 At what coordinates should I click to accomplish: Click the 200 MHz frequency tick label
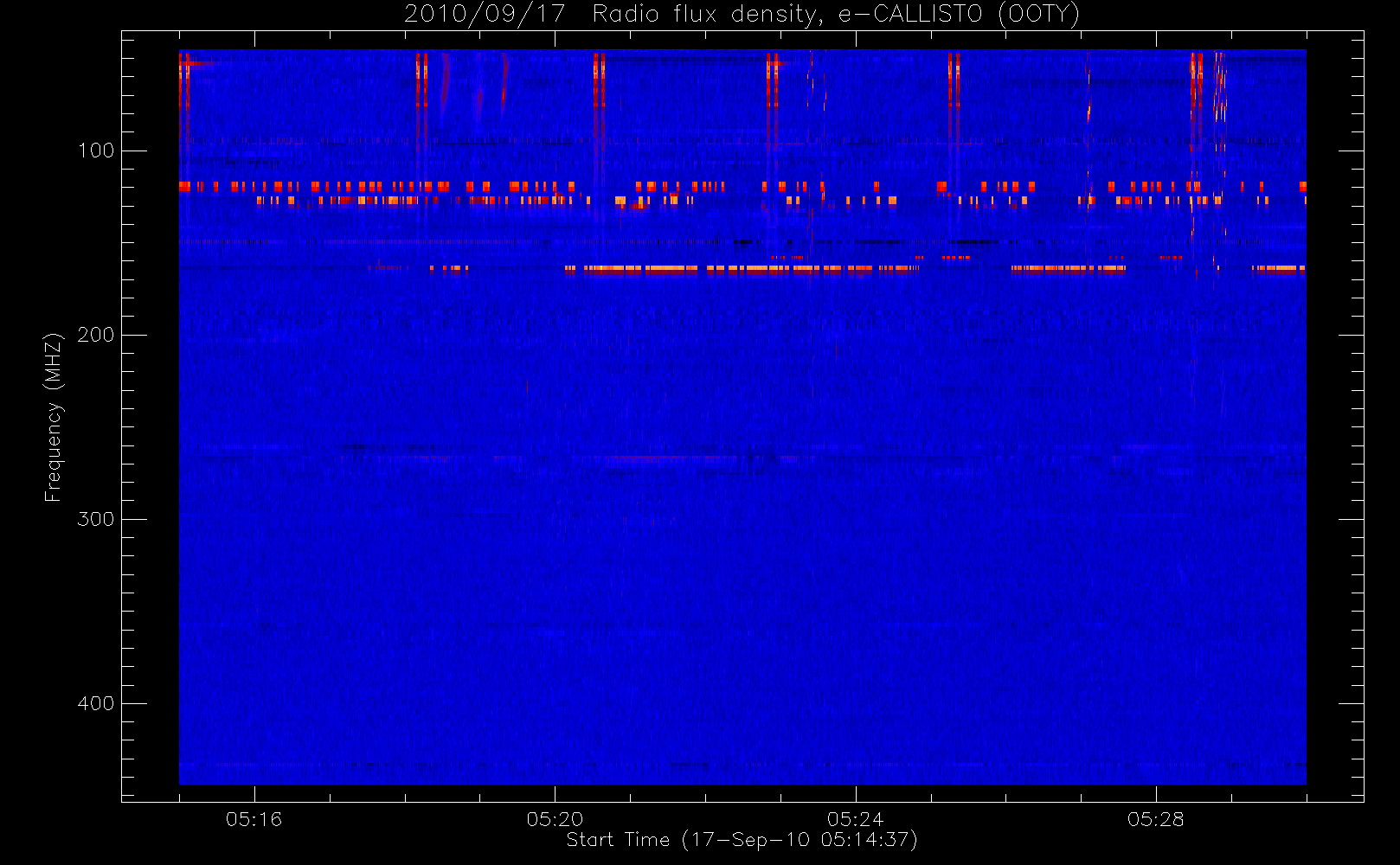point(95,335)
